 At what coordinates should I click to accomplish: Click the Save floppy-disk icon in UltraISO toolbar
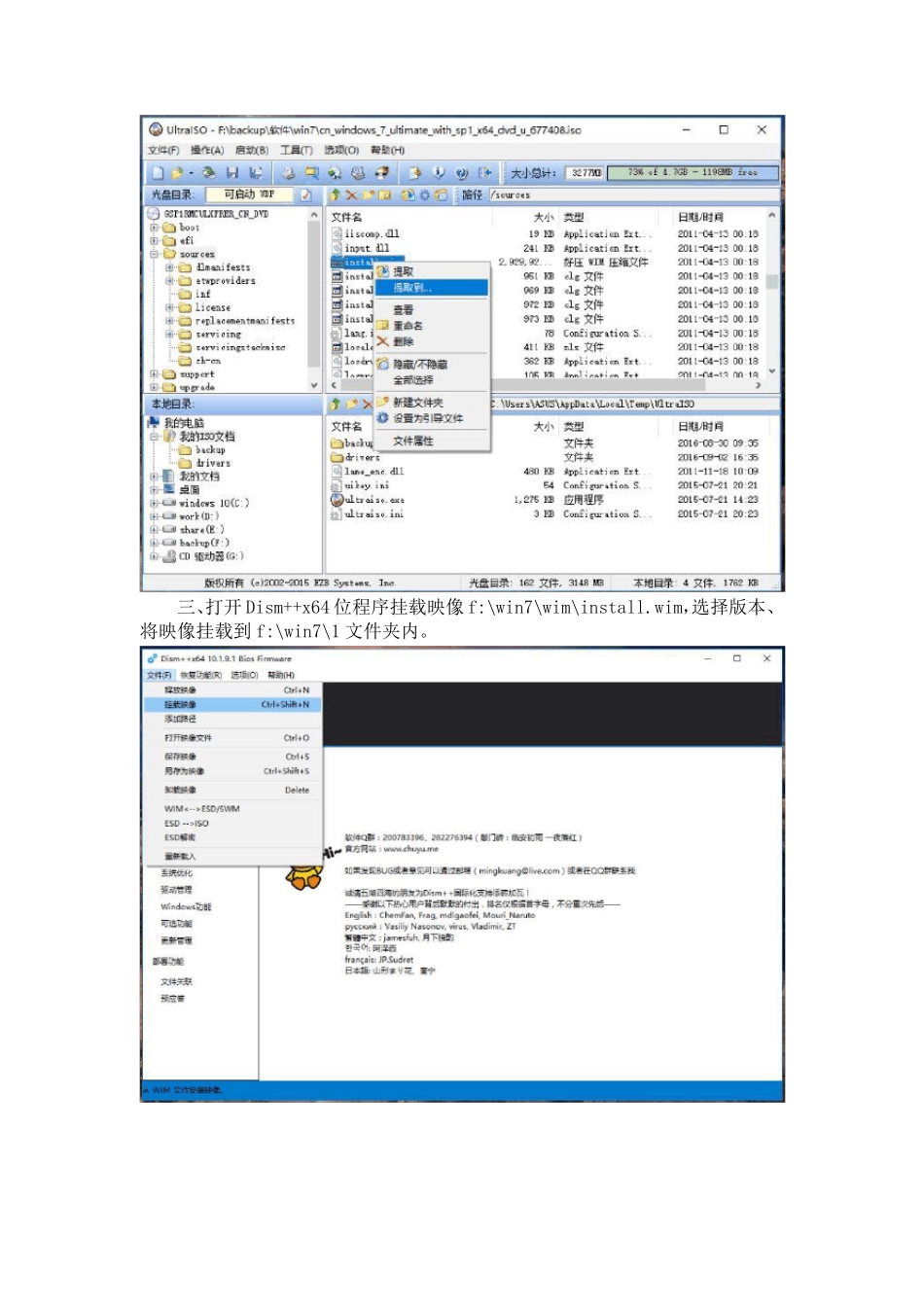click(x=233, y=173)
